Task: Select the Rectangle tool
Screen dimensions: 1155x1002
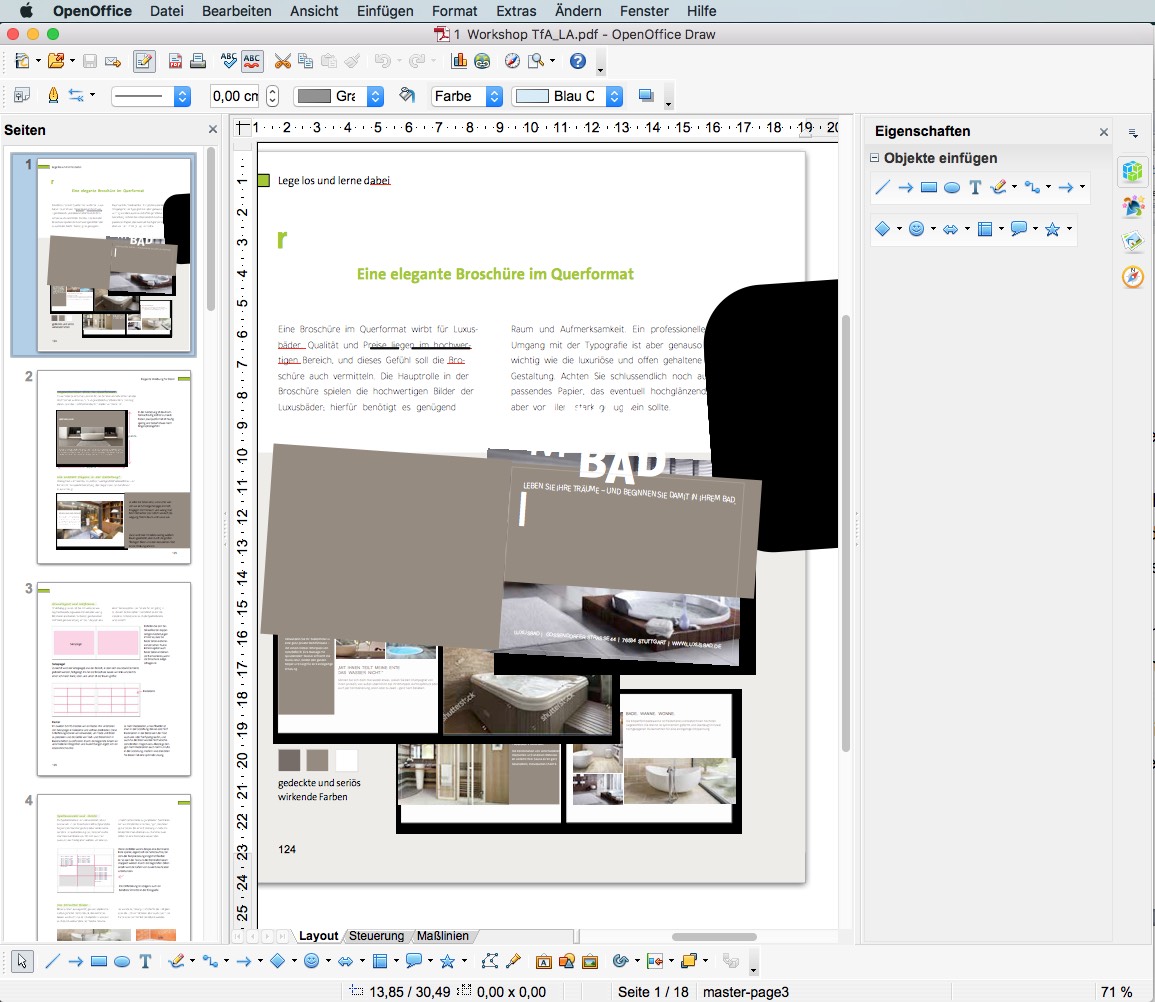Action: (97, 960)
